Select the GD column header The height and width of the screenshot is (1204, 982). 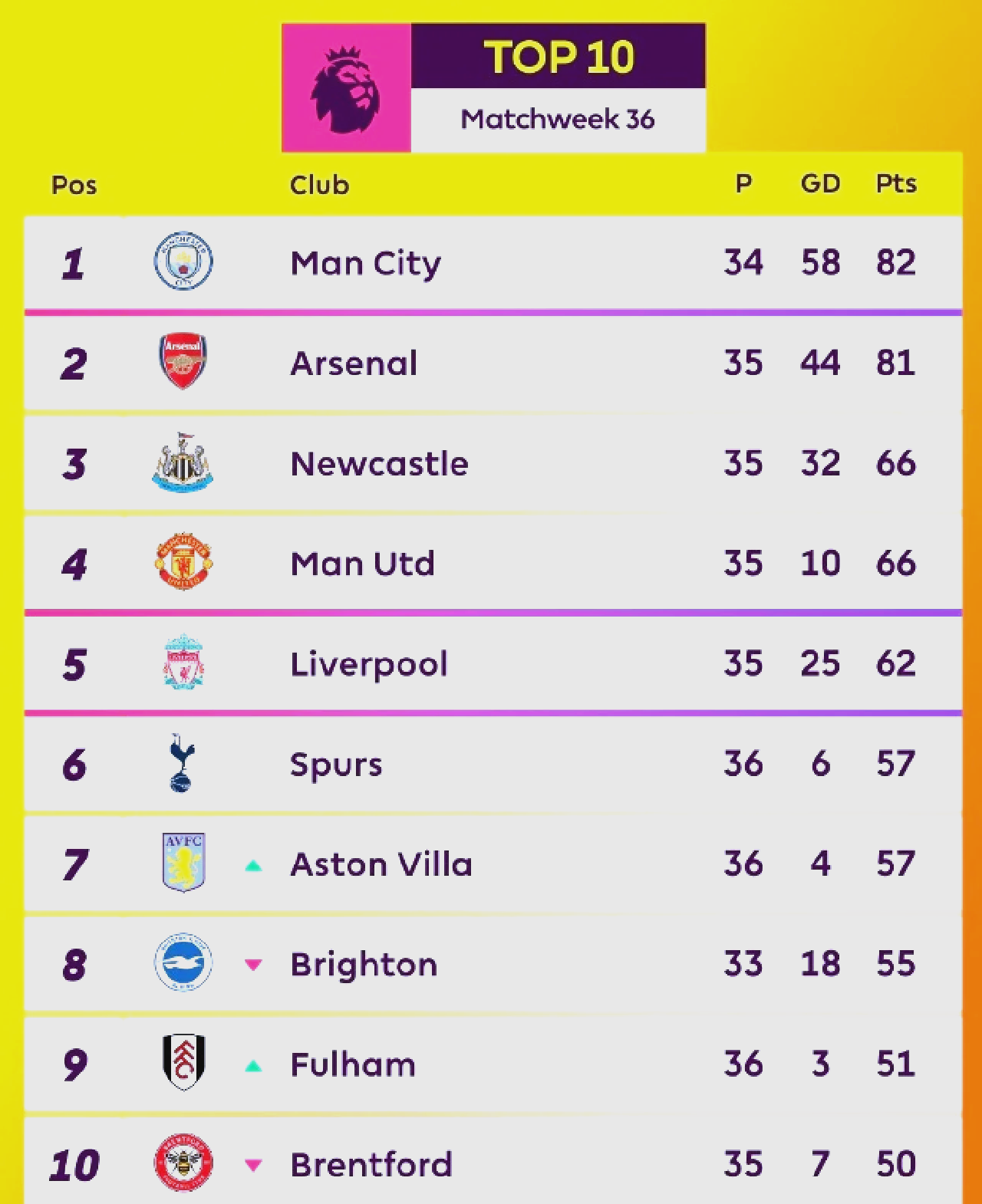[x=820, y=184]
